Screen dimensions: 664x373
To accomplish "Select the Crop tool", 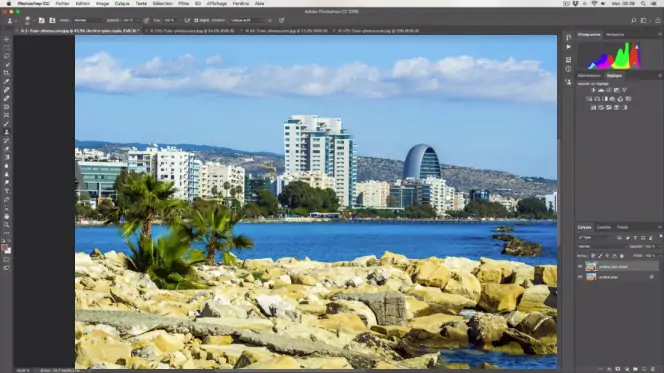I will [x=6, y=73].
